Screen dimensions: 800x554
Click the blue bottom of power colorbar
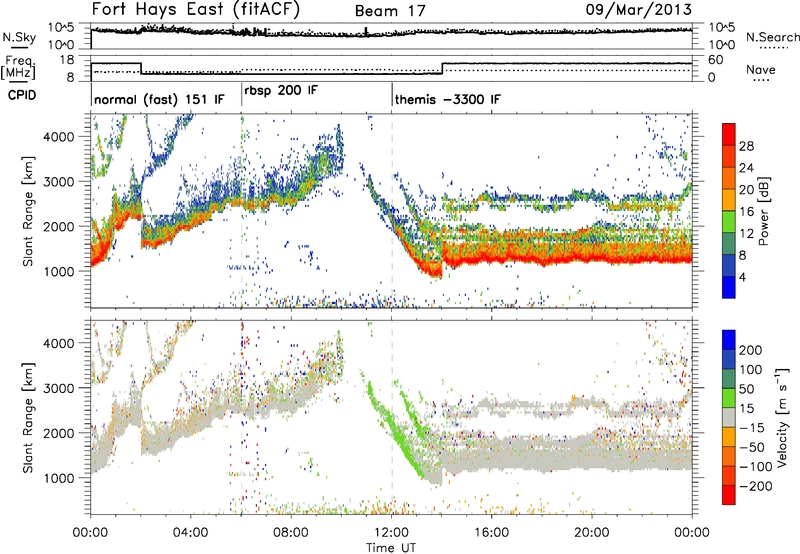[x=729, y=287]
